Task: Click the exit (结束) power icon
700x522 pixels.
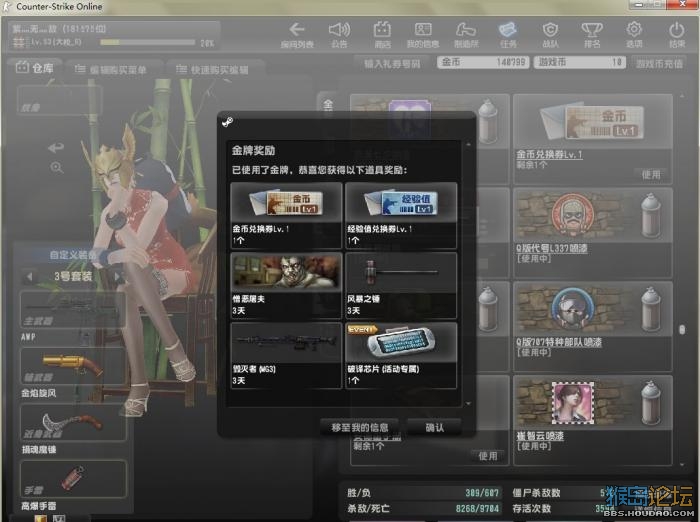Action: pos(677,34)
